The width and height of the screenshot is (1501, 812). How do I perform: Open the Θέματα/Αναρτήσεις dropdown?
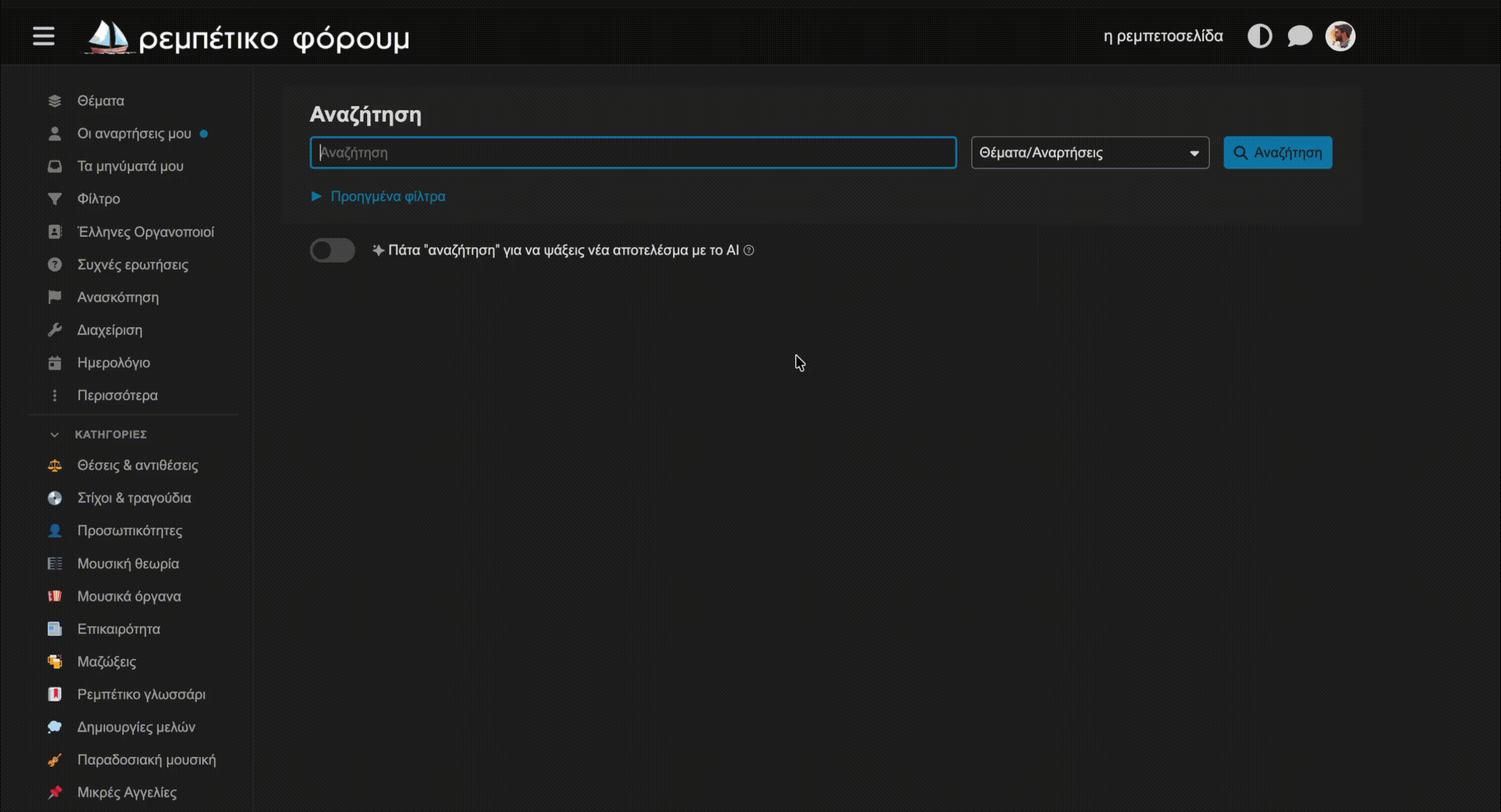1090,152
